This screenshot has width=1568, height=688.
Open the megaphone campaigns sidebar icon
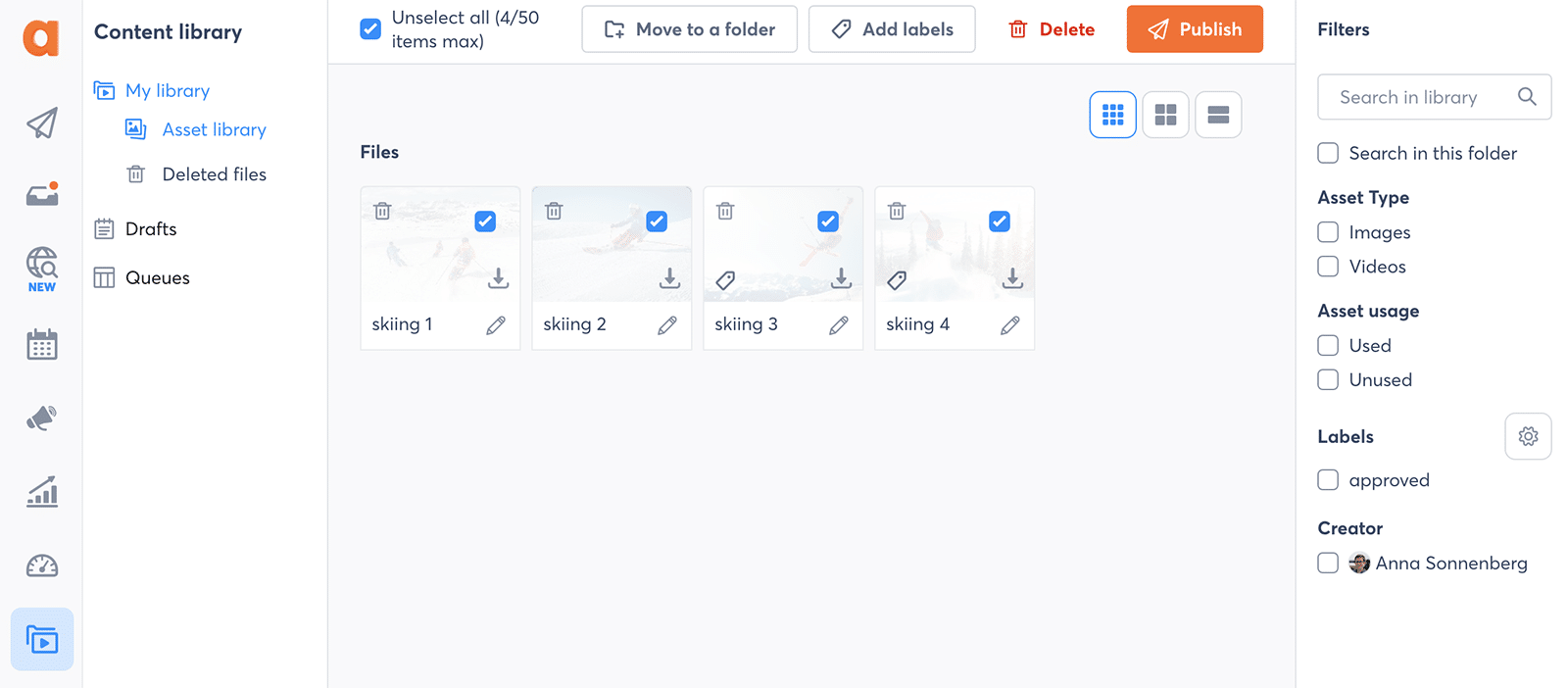click(41, 418)
